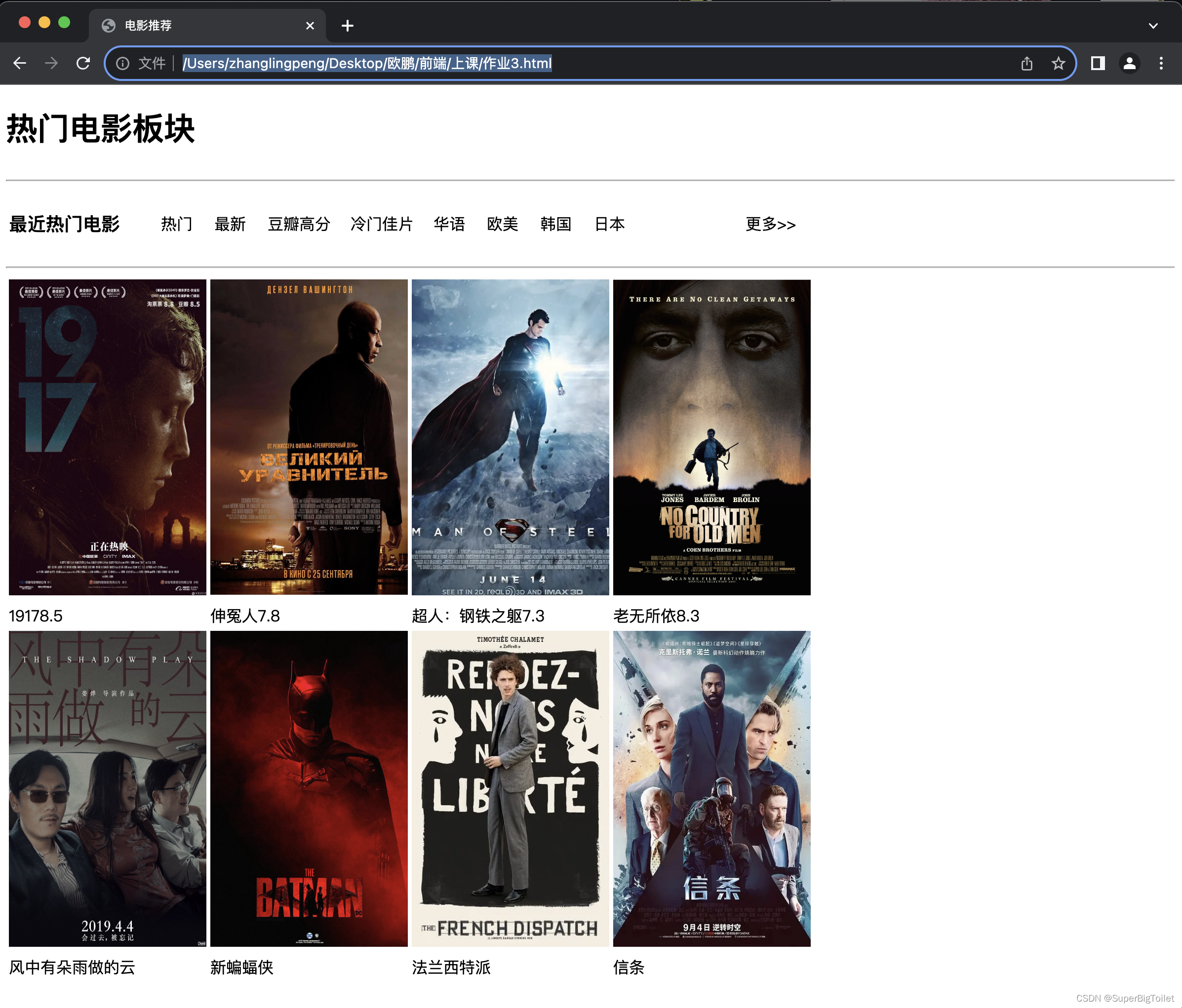Open site info icon in address bar

tap(122, 63)
